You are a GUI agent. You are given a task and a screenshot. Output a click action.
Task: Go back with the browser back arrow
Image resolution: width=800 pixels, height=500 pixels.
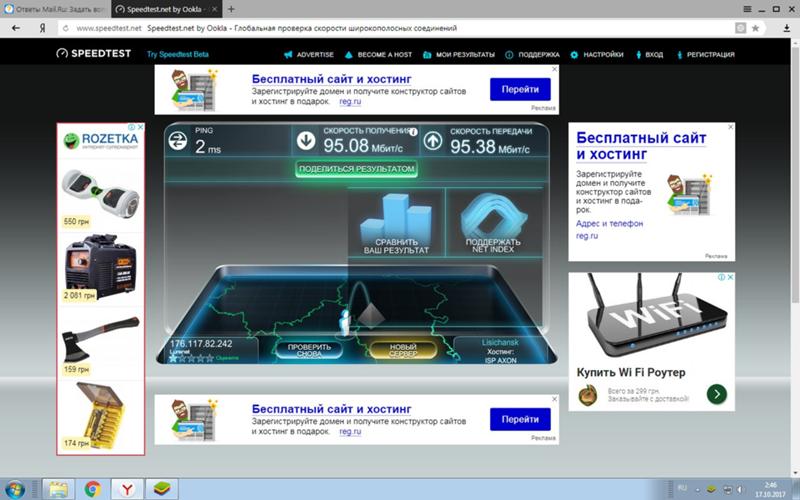tap(16, 28)
